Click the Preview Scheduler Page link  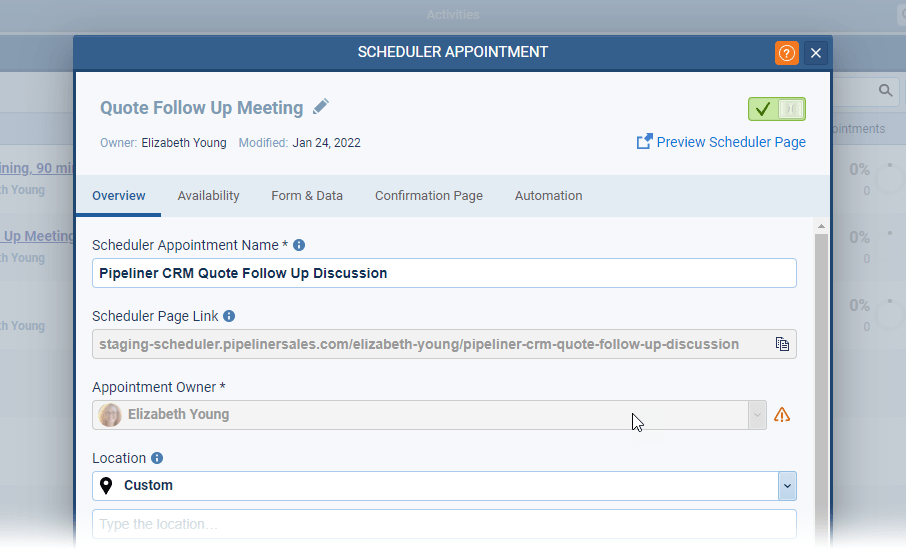(x=731, y=142)
